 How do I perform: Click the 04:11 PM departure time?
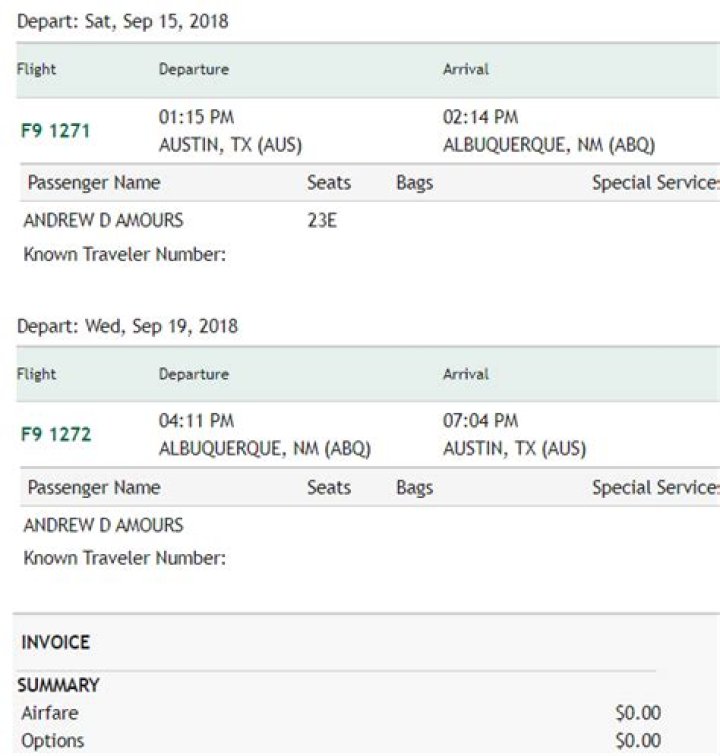196,421
